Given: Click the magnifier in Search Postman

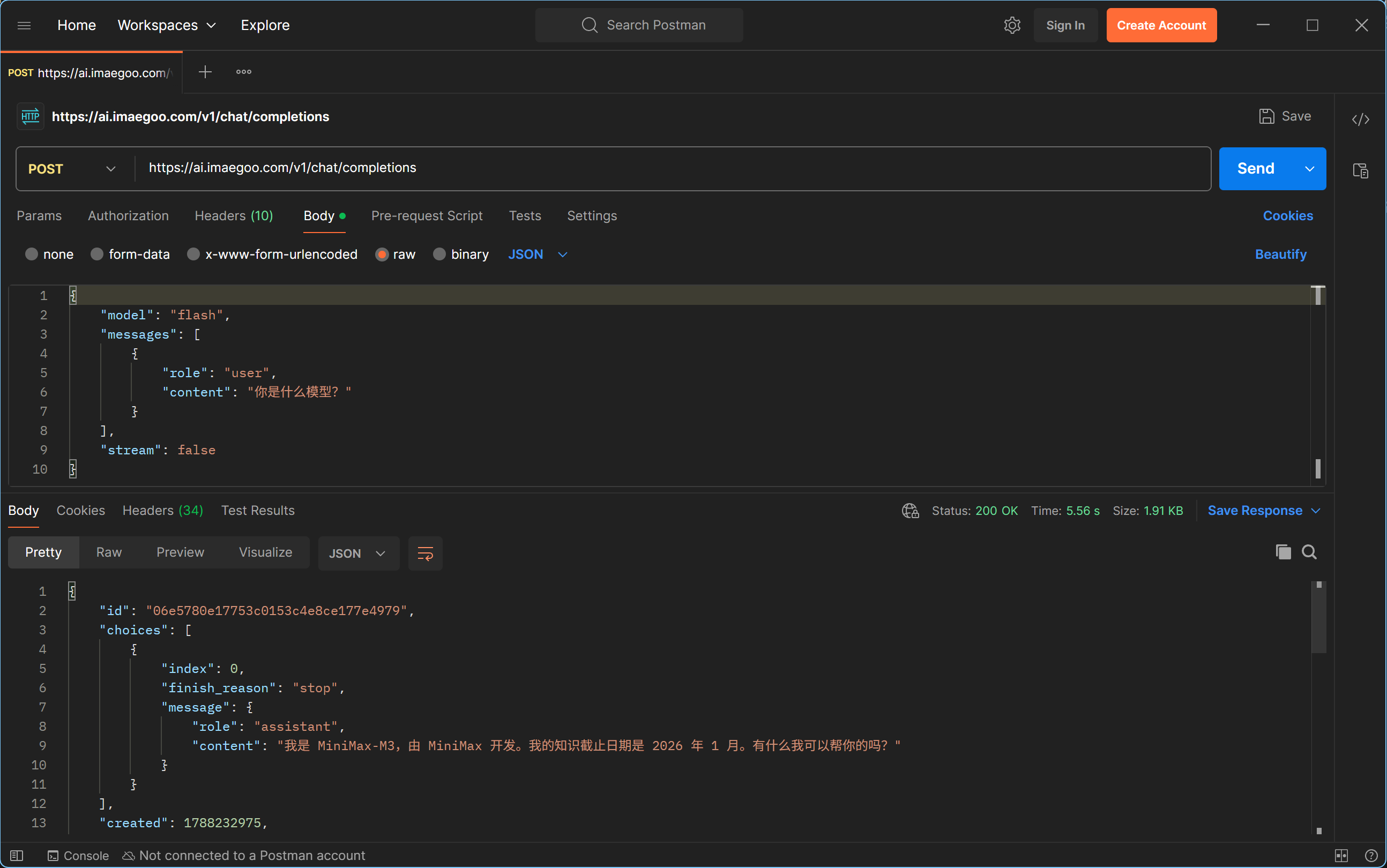Looking at the screenshot, I should pyautogui.click(x=590, y=25).
